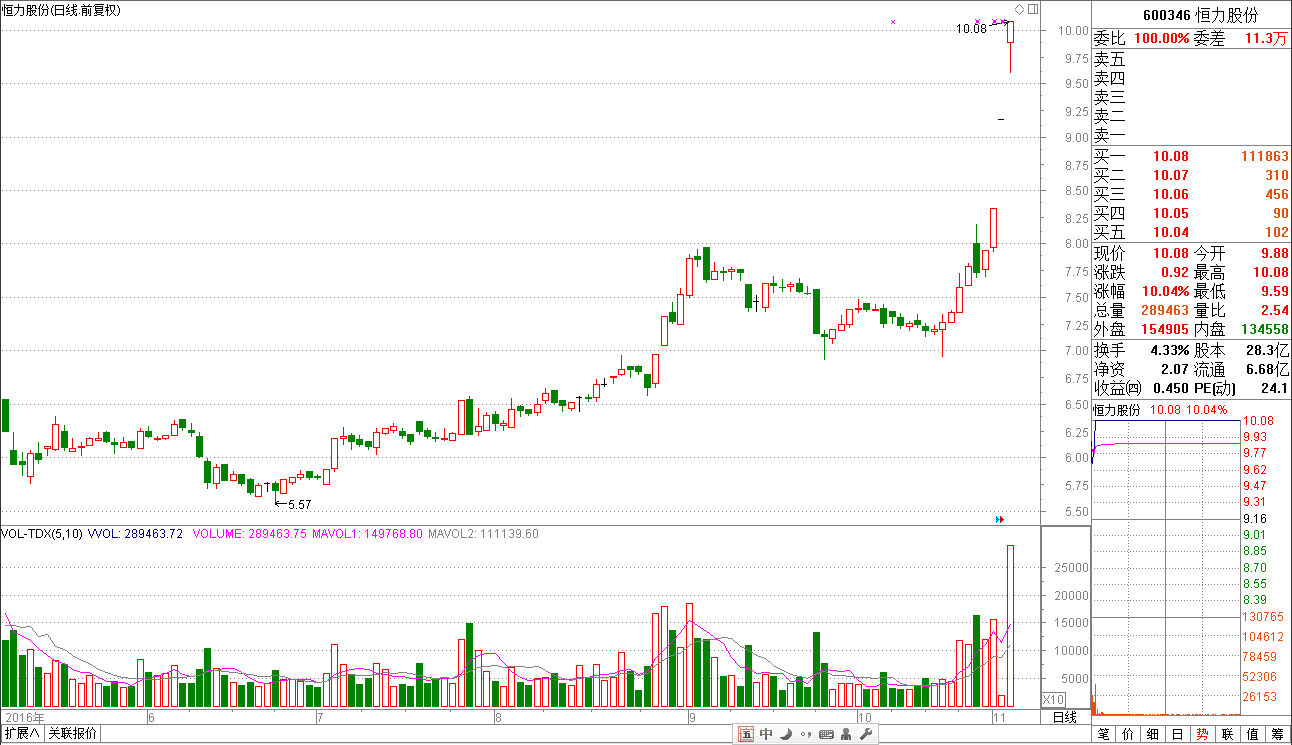Click the 流通 value 6.68亿
The image size is (1292, 745).
[x=1267, y=369]
